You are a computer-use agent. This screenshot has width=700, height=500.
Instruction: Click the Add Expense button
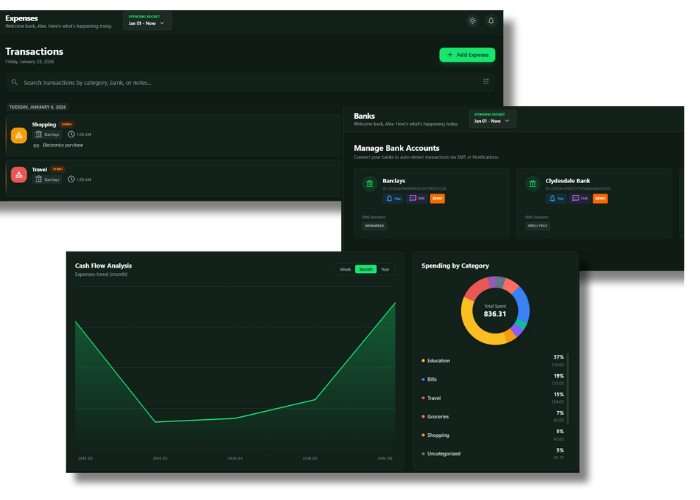tap(467, 54)
